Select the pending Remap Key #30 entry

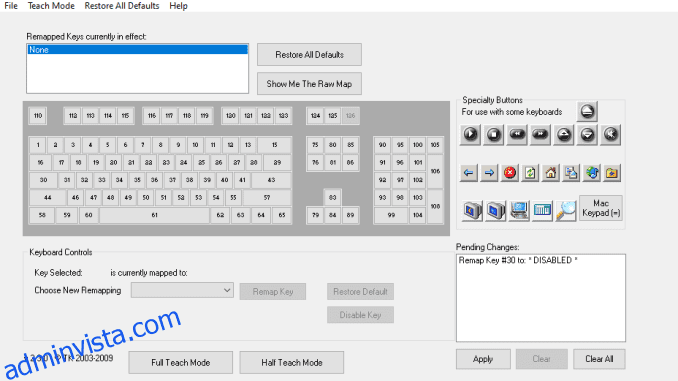click(518, 260)
